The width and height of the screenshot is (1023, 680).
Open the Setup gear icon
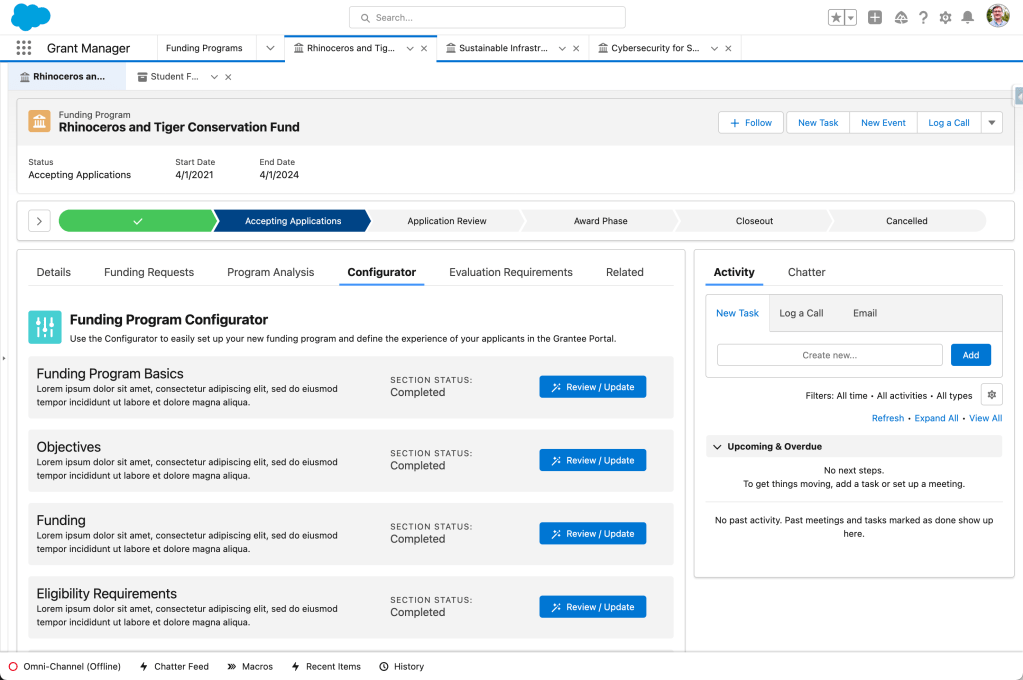click(945, 18)
